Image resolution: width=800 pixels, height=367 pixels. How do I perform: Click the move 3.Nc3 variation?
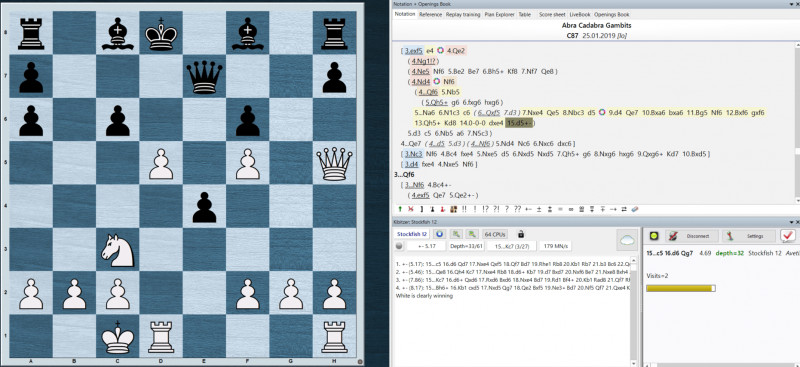click(x=414, y=154)
